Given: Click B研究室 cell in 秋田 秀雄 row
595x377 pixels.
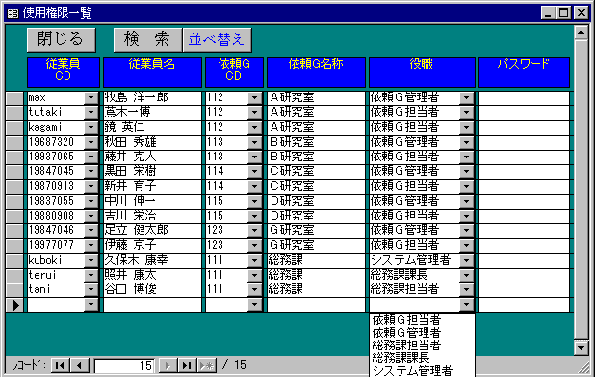Looking at the screenshot, I should (316, 142).
